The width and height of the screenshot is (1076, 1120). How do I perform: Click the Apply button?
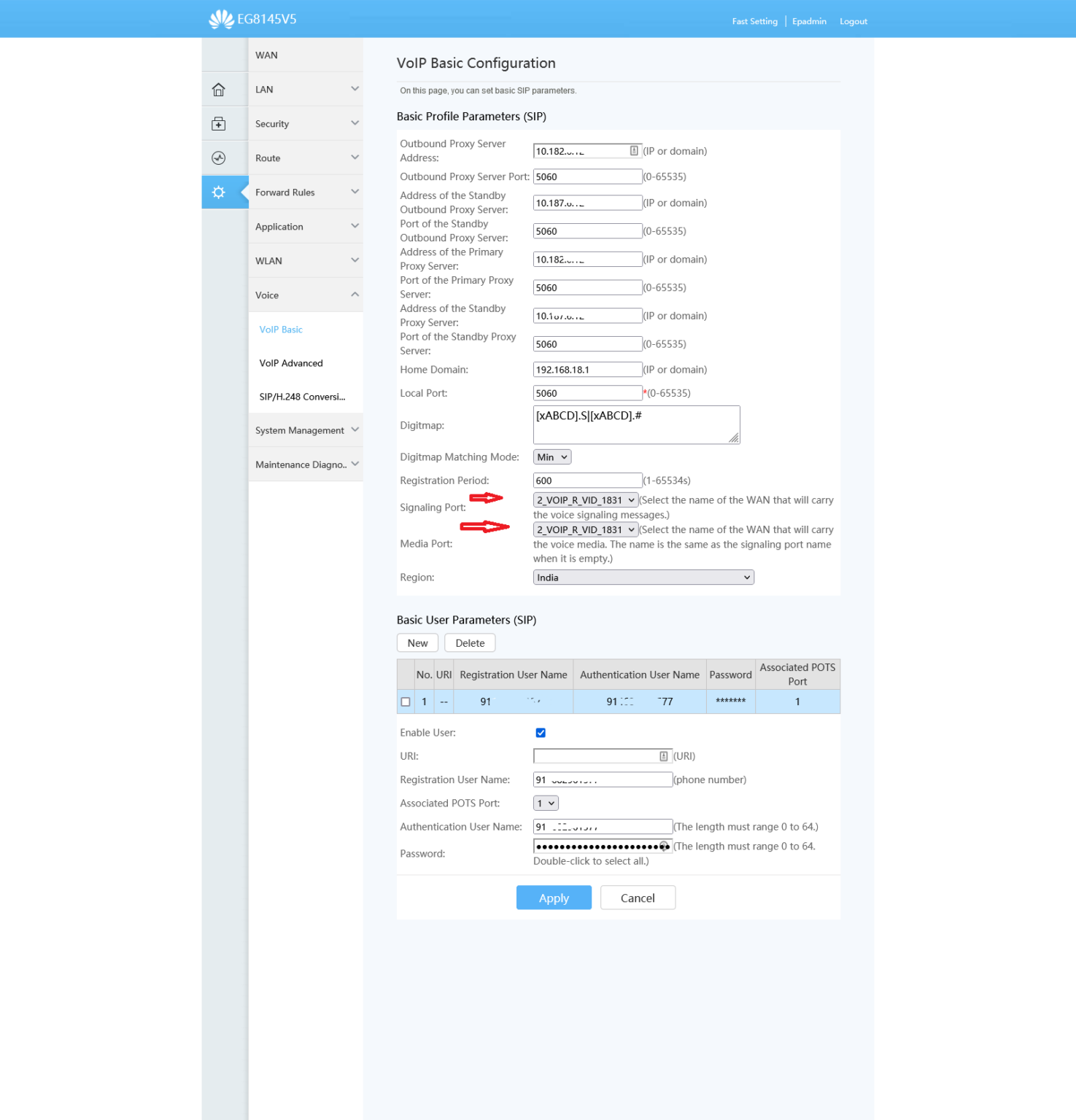click(554, 898)
